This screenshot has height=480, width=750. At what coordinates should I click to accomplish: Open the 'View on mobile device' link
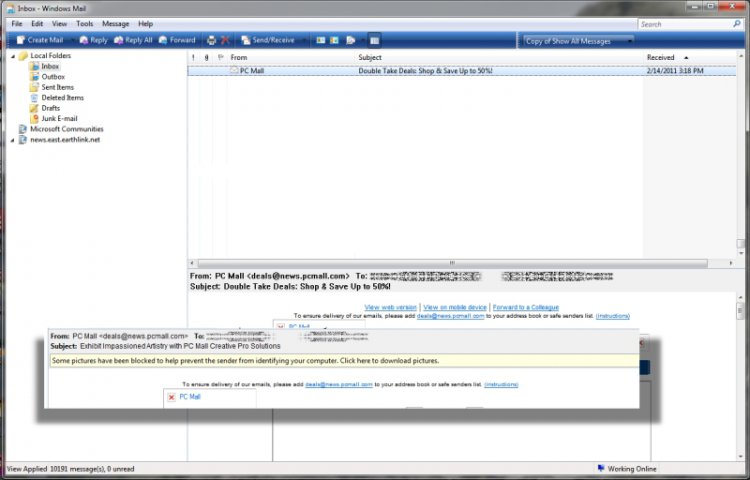455,307
